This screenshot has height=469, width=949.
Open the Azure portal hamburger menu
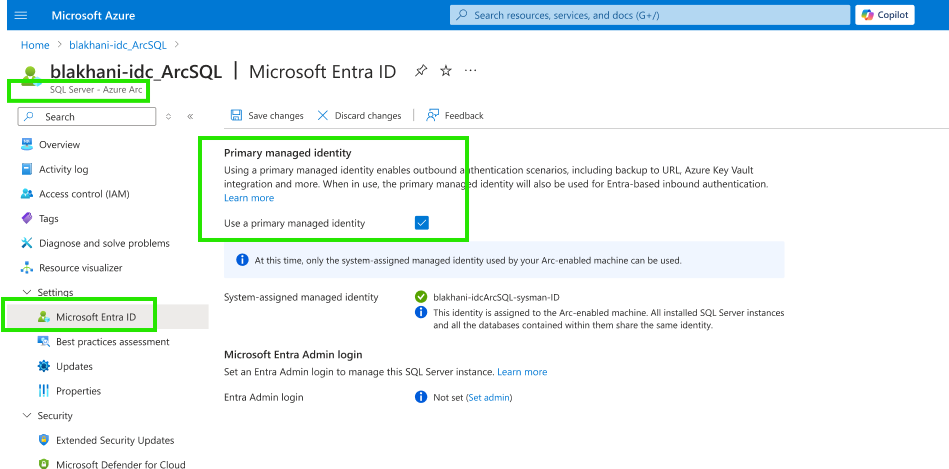(x=21, y=15)
